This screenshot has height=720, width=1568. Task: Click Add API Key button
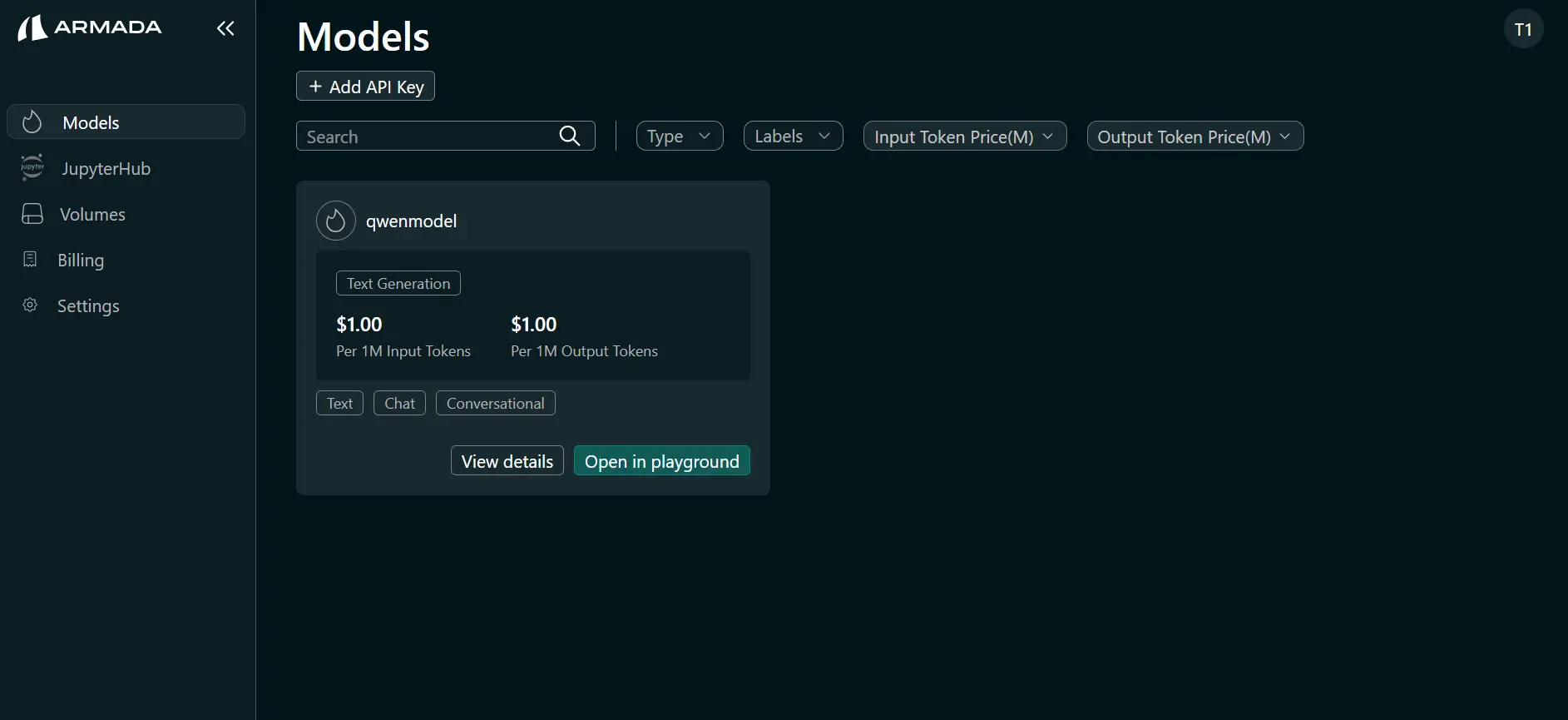[x=365, y=86]
